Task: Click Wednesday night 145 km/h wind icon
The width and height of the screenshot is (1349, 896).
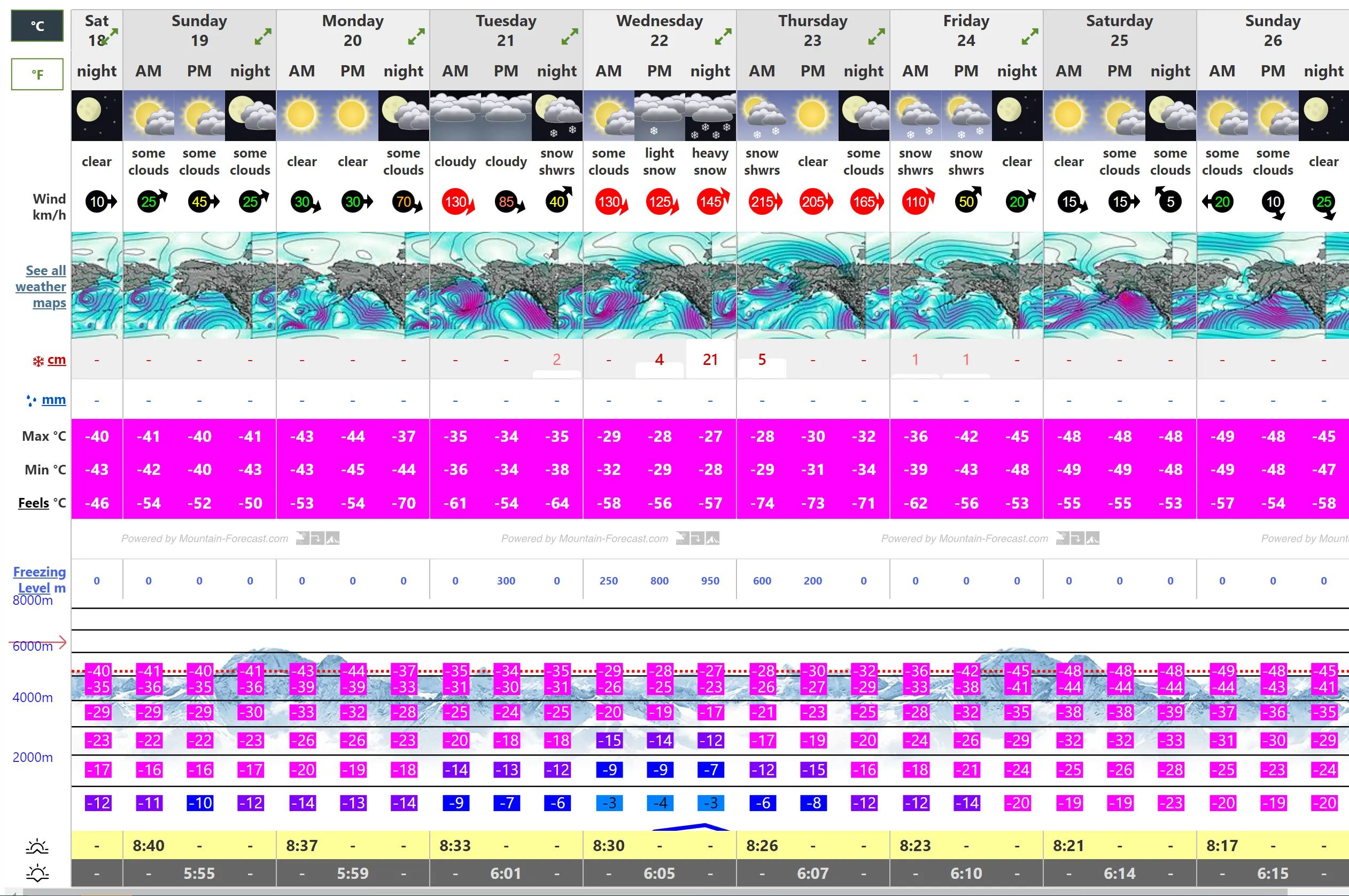Action: (713, 202)
